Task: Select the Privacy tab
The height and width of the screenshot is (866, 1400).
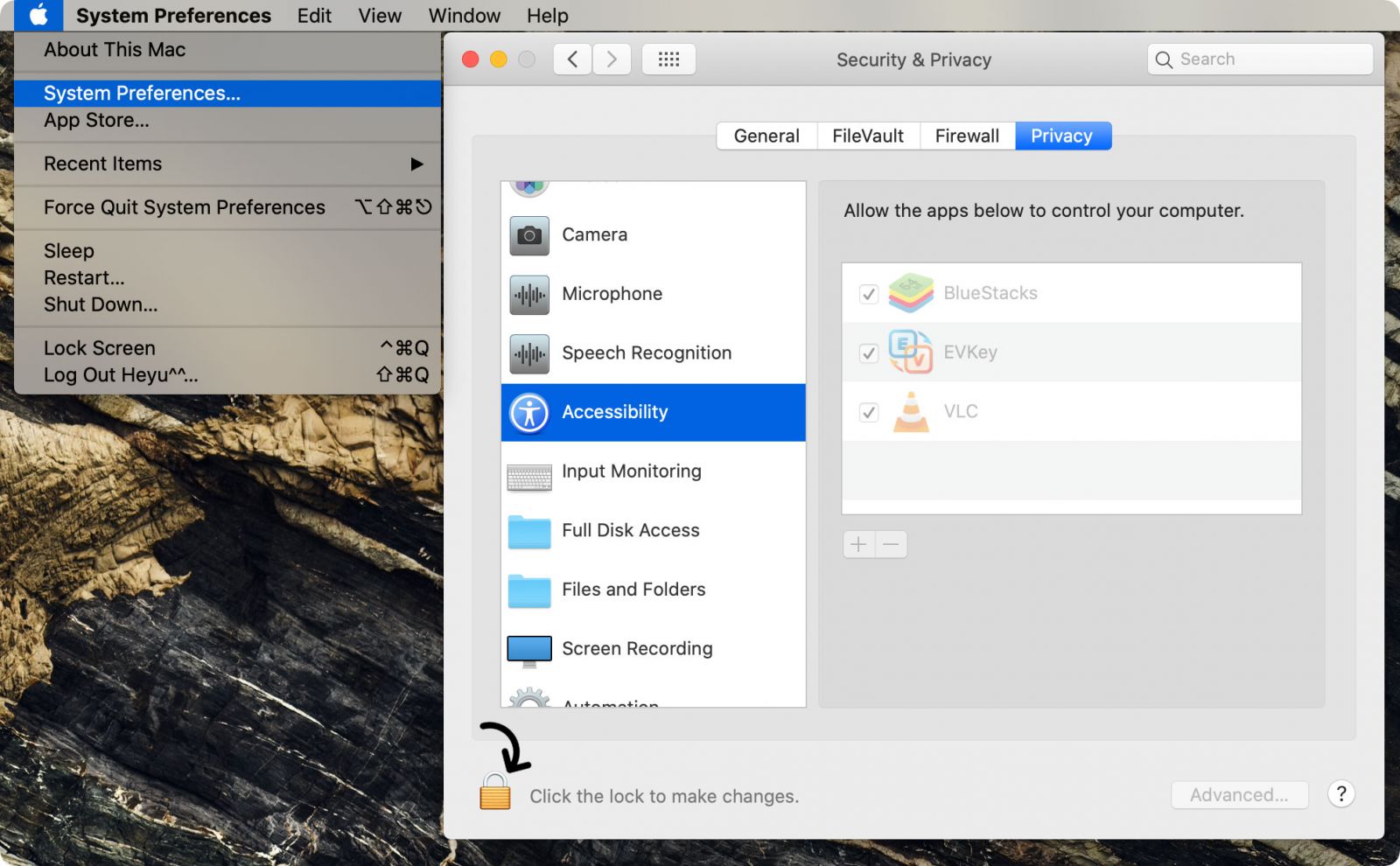Action: [x=1062, y=136]
